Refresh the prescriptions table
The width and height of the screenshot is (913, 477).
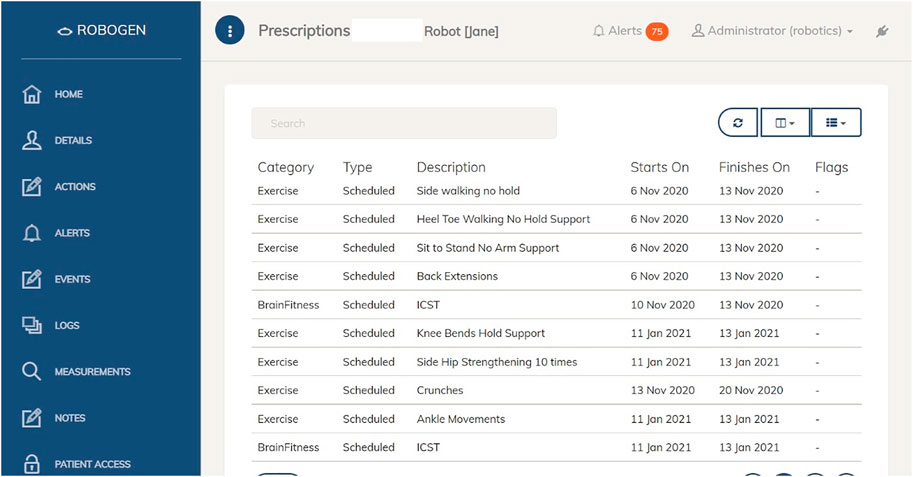click(738, 123)
